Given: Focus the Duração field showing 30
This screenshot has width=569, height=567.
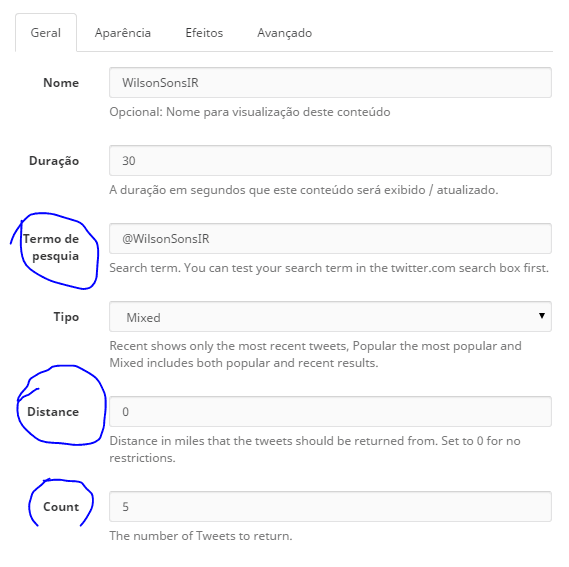Looking at the screenshot, I should pyautogui.click(x=330, y=160).
